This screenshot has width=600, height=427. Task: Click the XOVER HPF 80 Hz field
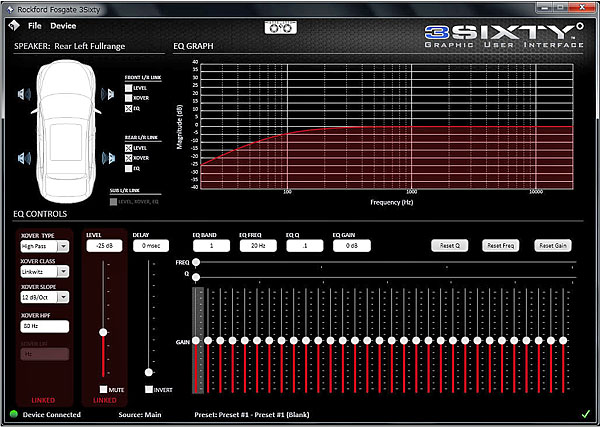pos(45,326)
